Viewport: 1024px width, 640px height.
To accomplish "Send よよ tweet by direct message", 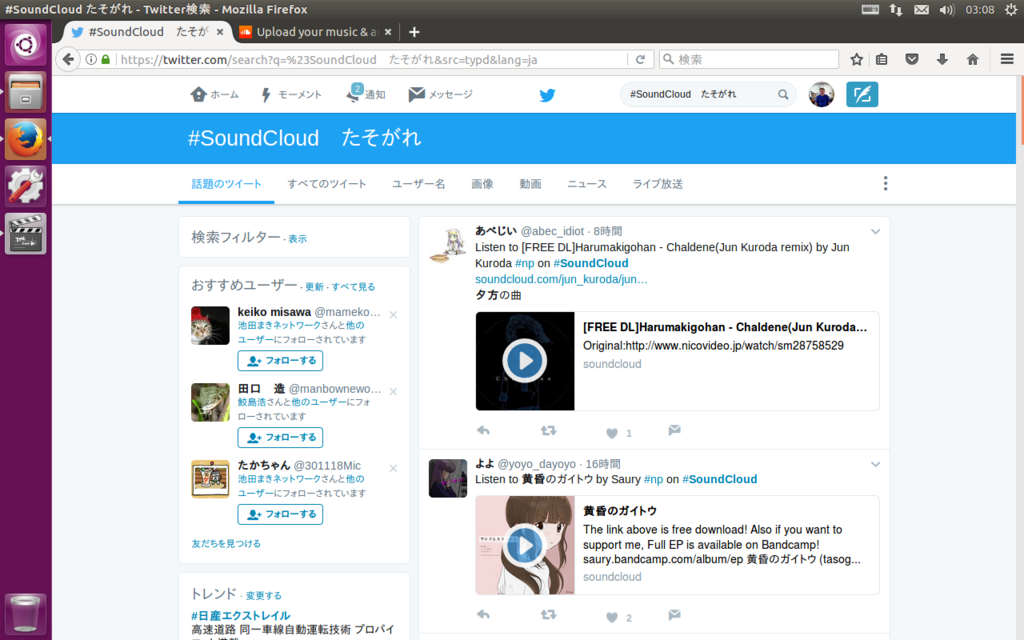I will (675, 615).
